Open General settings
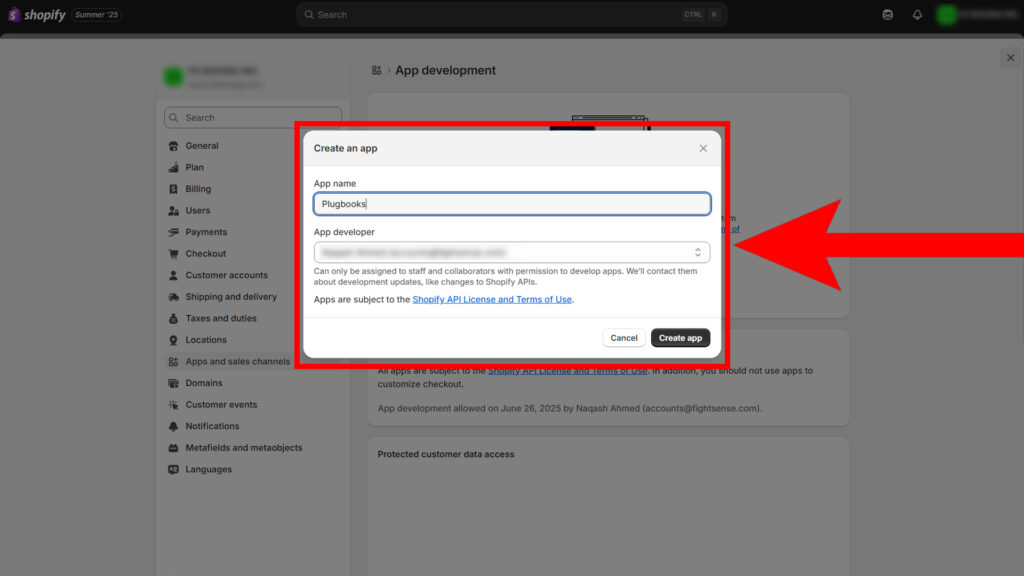Screen dimensions: 1024x576 click(202, 146)
